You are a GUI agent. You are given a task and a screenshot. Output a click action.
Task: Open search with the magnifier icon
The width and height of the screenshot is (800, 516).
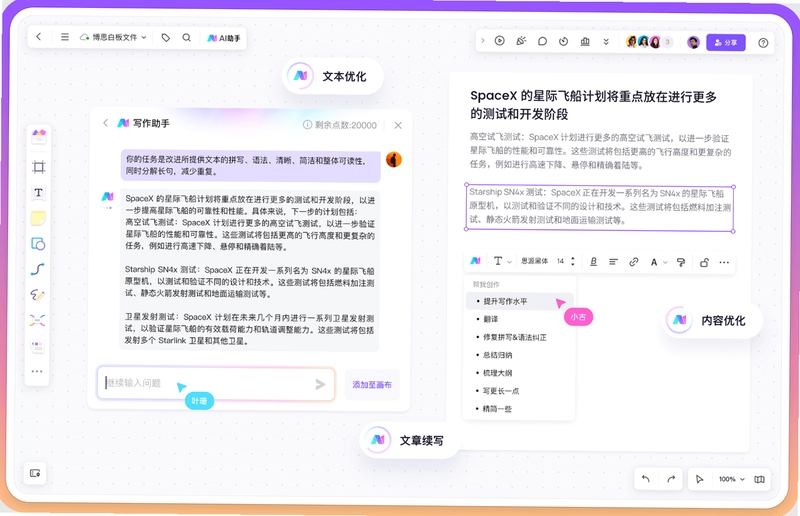coord(187,37)
